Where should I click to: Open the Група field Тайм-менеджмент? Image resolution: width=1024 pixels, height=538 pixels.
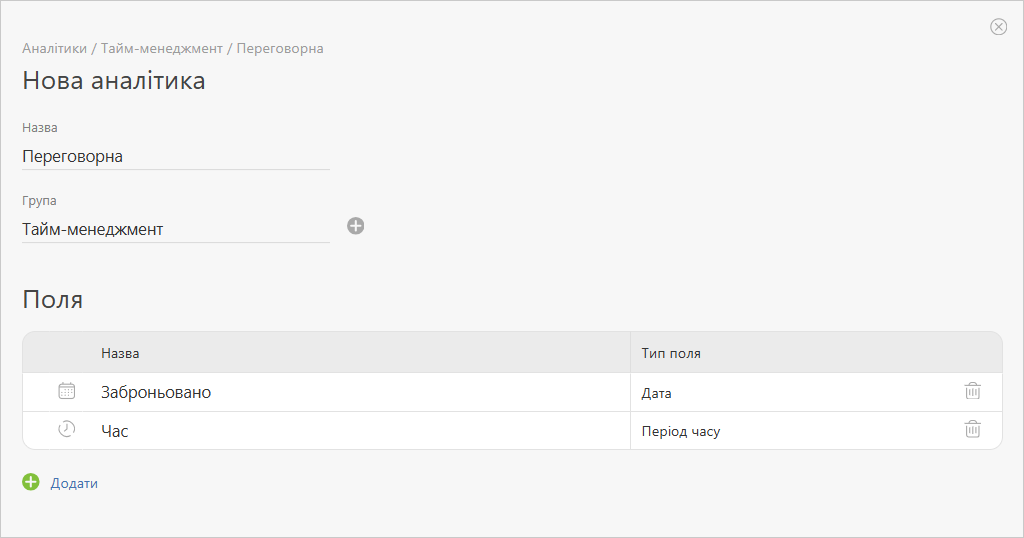(176, 230)
